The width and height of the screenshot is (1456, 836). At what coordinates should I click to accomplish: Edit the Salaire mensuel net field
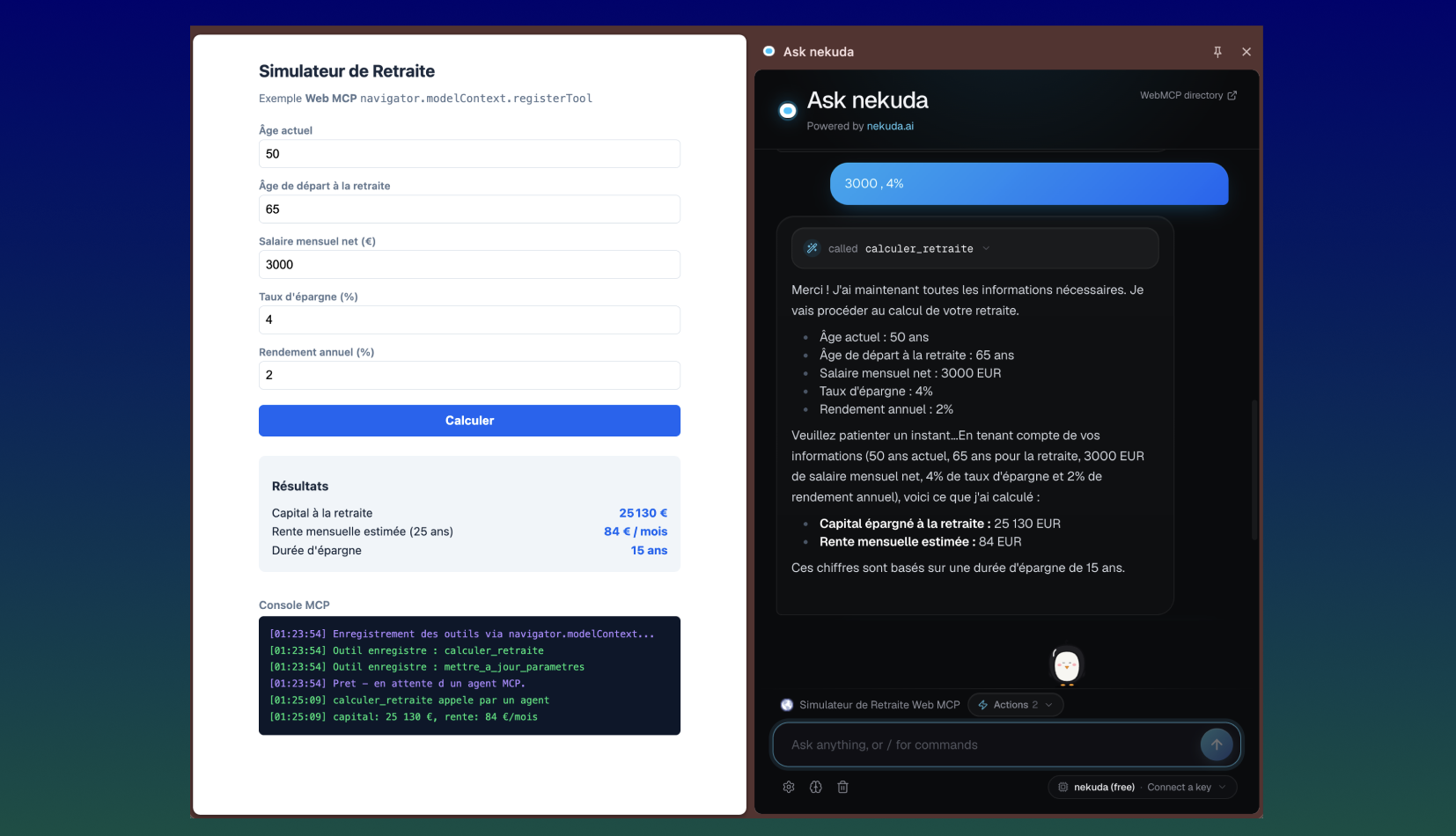click(x=469, y=264)
